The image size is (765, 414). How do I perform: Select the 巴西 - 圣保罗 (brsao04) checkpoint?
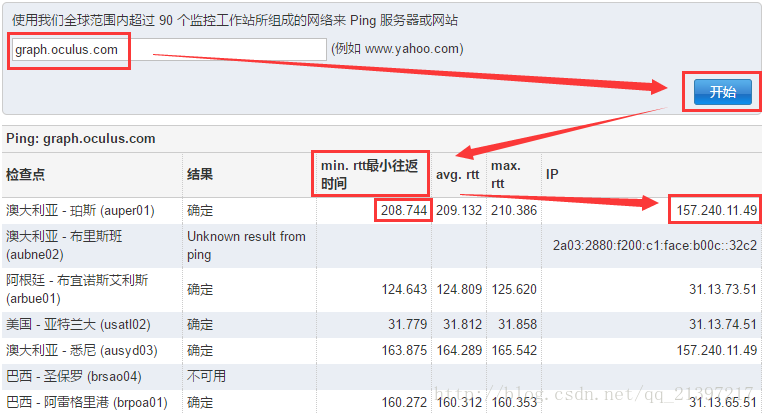click(x=74, y=376)
